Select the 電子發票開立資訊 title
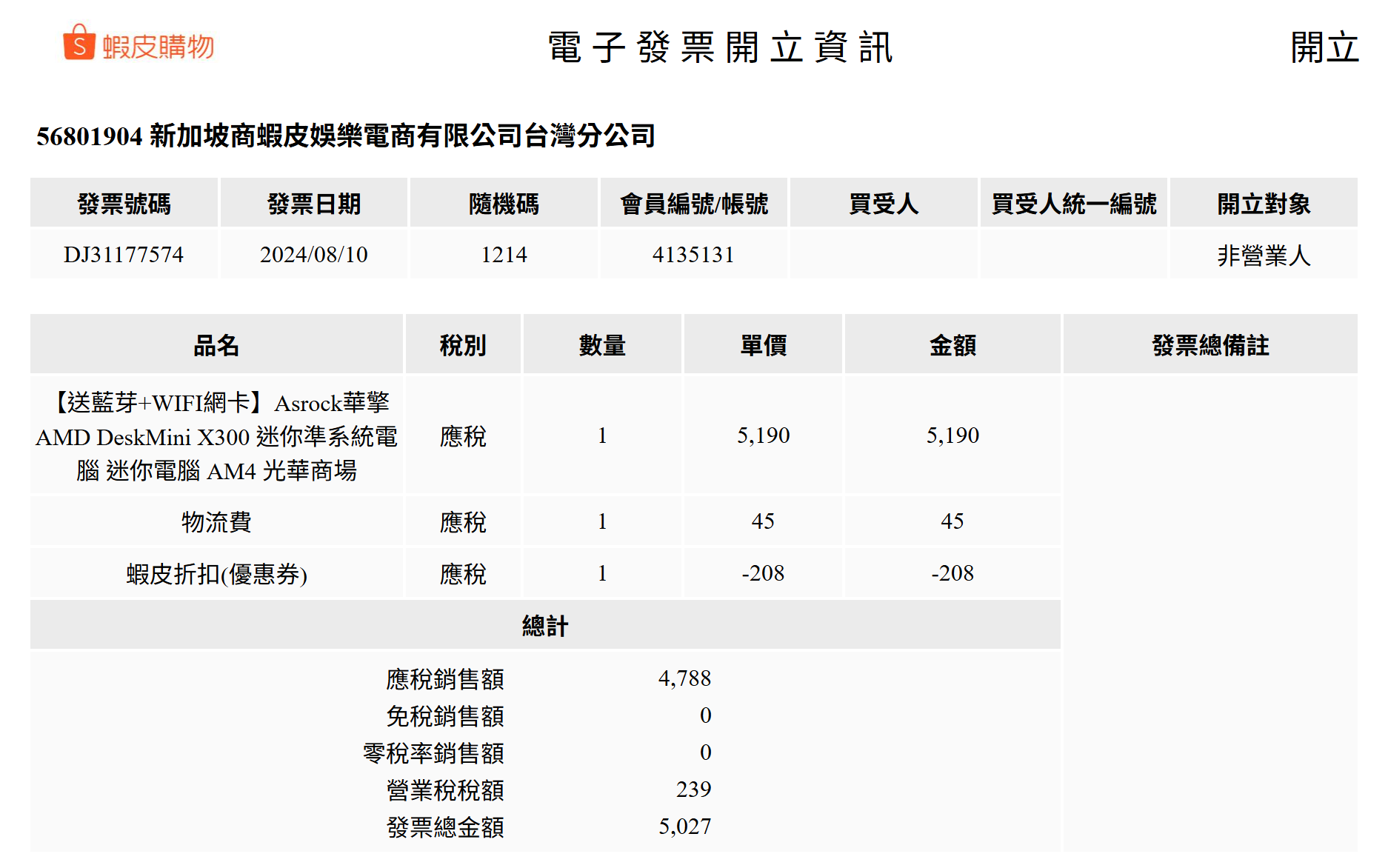 coord(720,47)
